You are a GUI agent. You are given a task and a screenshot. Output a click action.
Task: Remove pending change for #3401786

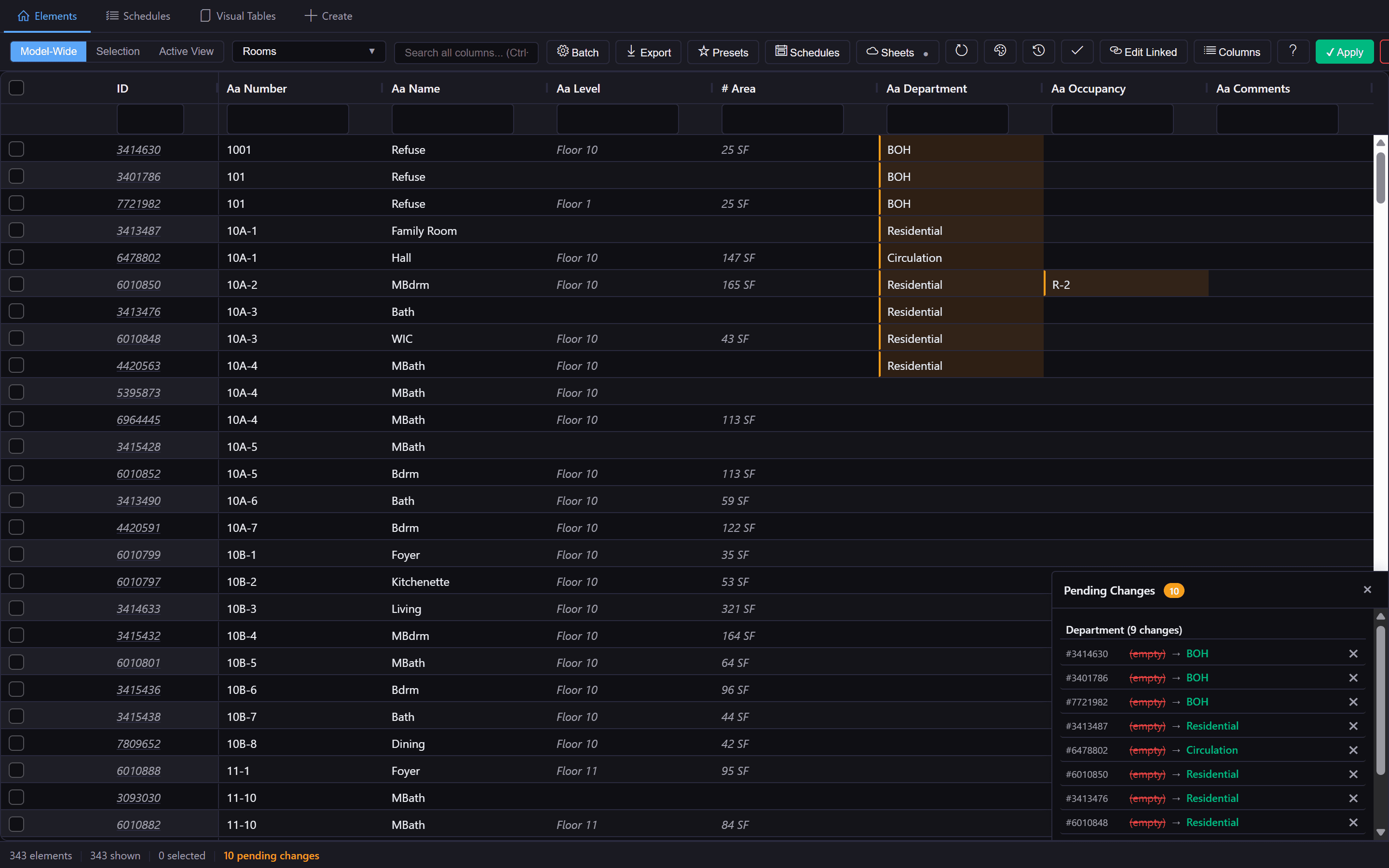(x=1353, y=678)
